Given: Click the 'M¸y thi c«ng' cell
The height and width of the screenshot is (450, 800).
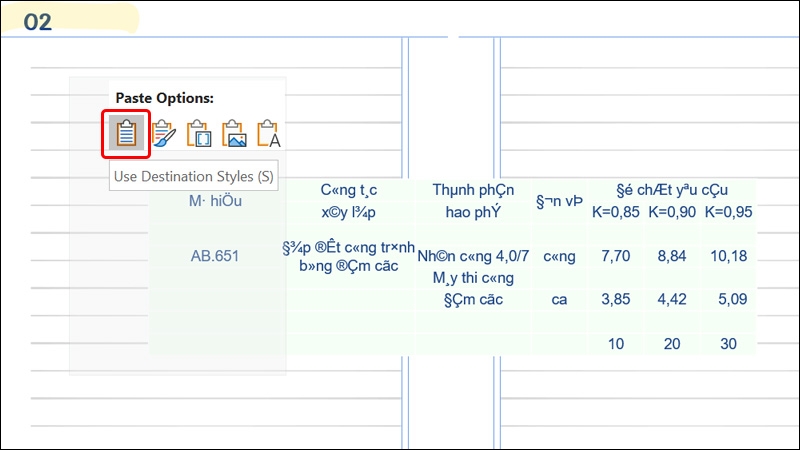Looking at the screenshot, I should 473,278.
